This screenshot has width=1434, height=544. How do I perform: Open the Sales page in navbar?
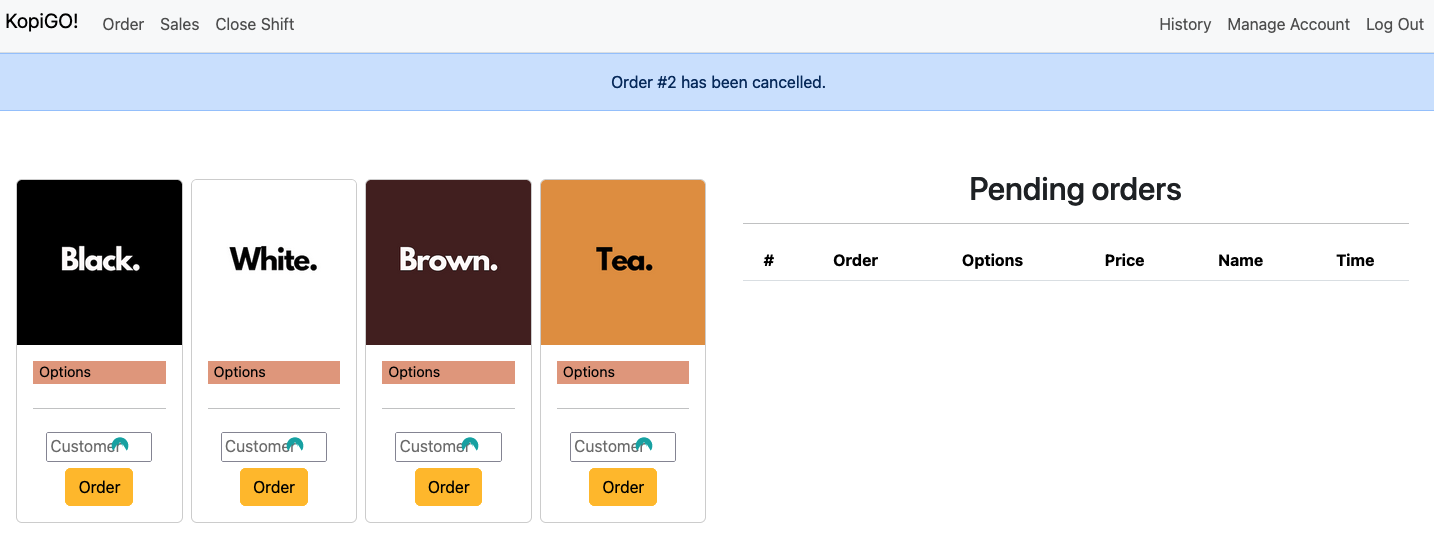click(x=180, y=24)
